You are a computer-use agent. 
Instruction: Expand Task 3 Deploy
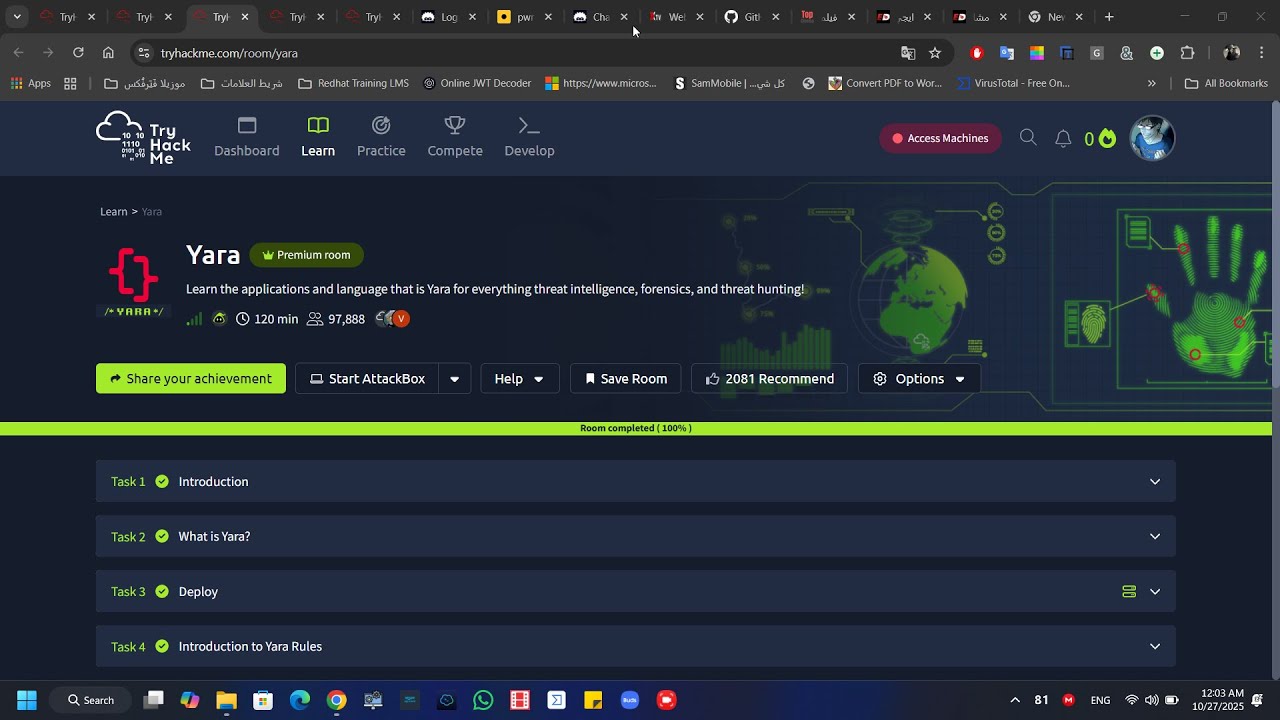(636, 592)
